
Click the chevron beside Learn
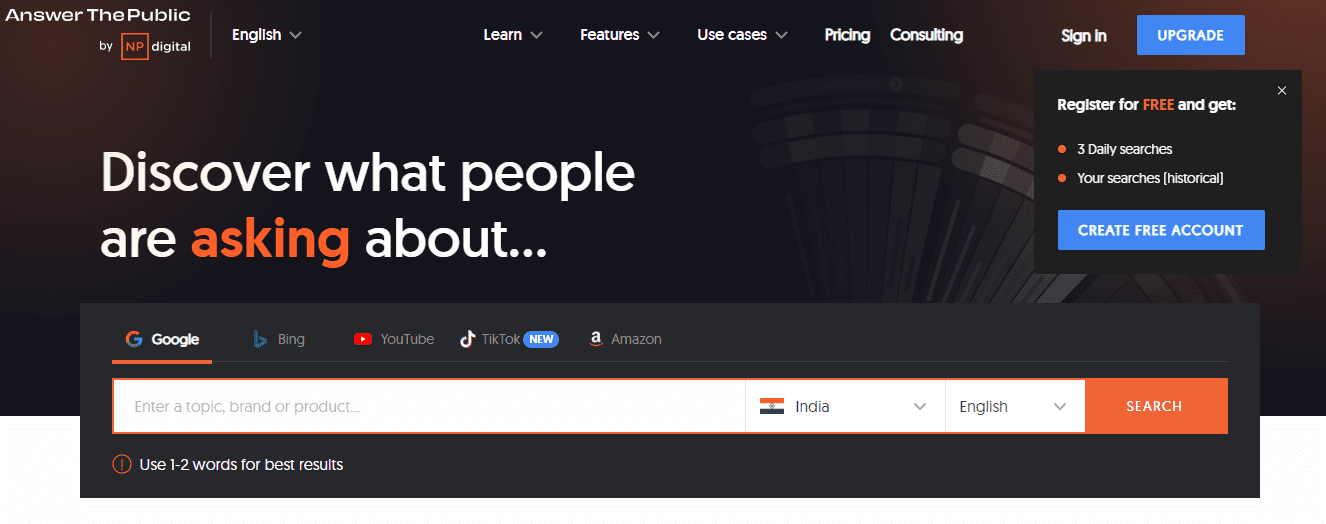537,35
